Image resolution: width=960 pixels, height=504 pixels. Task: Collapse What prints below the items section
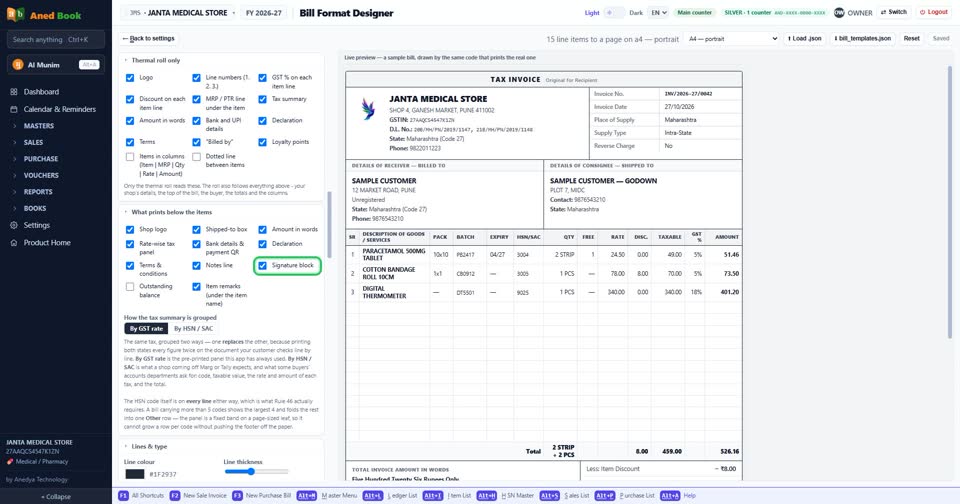(126, 213)
